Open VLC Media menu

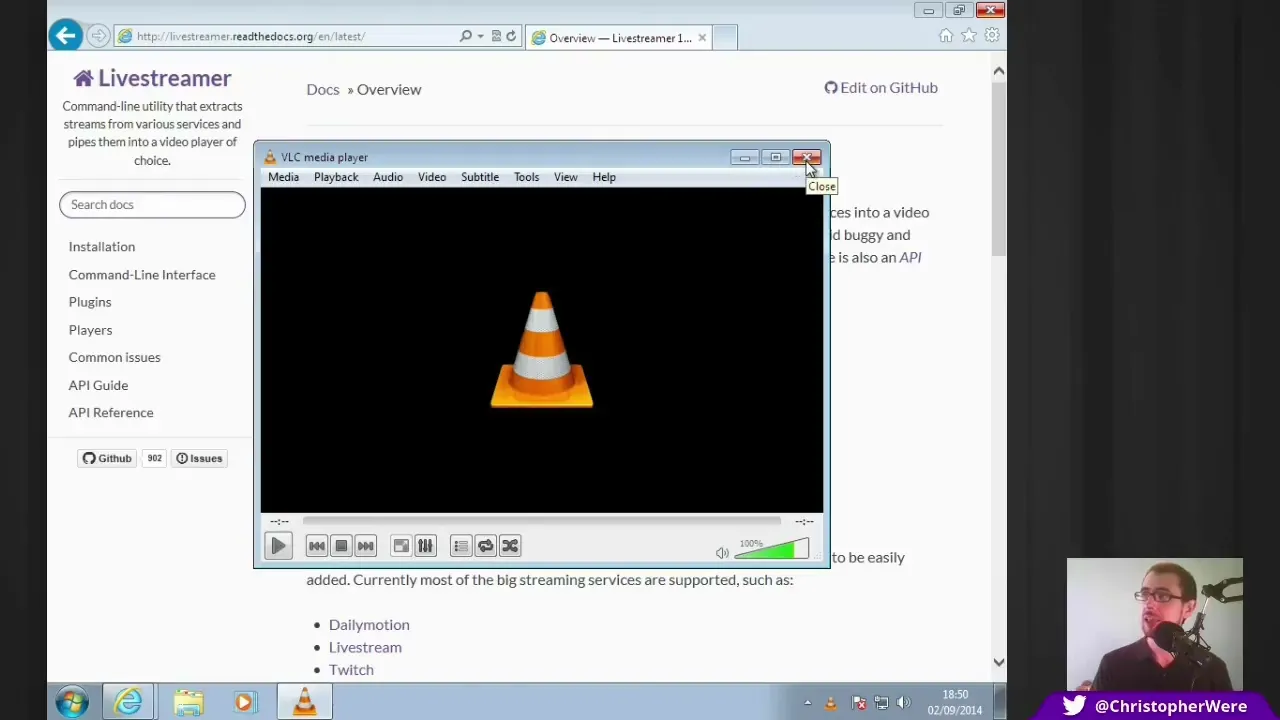click(x=283, y=177)
